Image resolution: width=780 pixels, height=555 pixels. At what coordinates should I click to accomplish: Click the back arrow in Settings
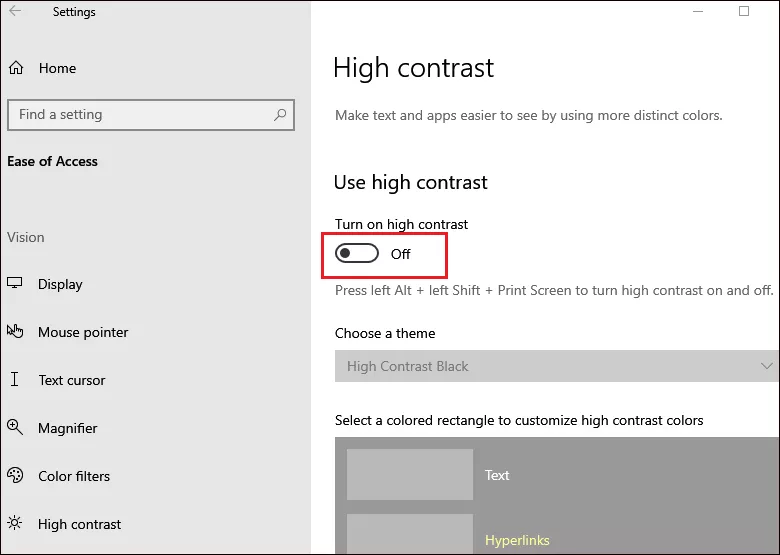[x=15, y=11]
